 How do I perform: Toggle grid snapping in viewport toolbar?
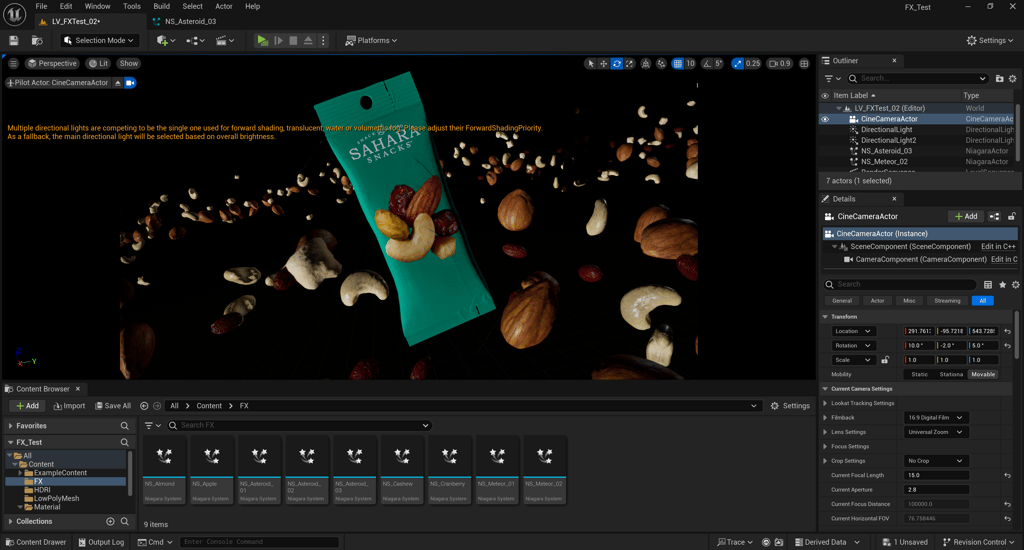tap(678, 64)
